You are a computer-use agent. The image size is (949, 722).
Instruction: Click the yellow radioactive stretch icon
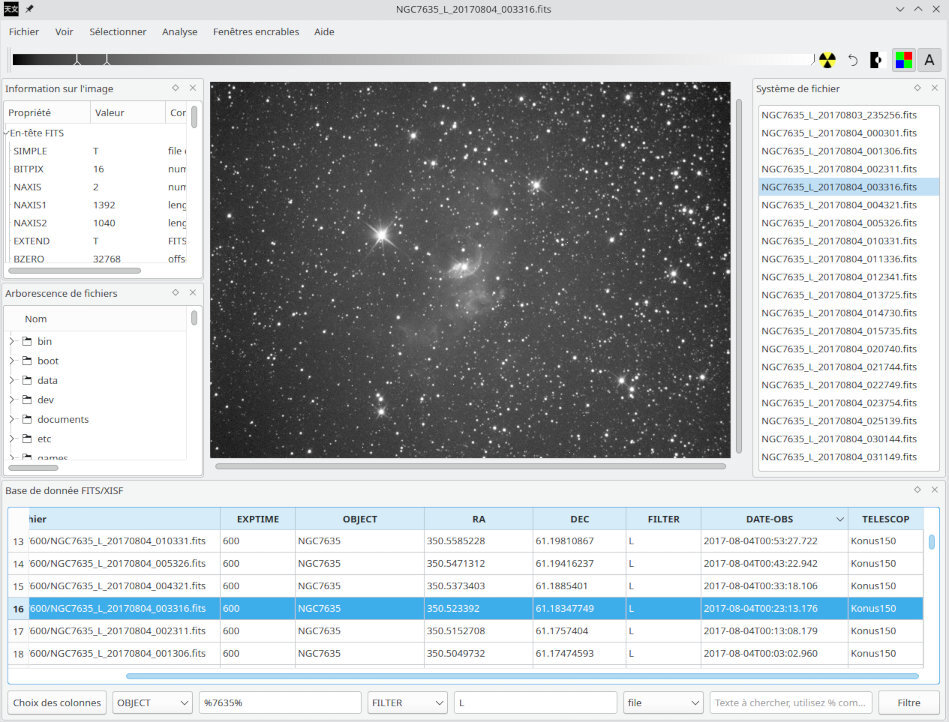[x=827, y=60]
